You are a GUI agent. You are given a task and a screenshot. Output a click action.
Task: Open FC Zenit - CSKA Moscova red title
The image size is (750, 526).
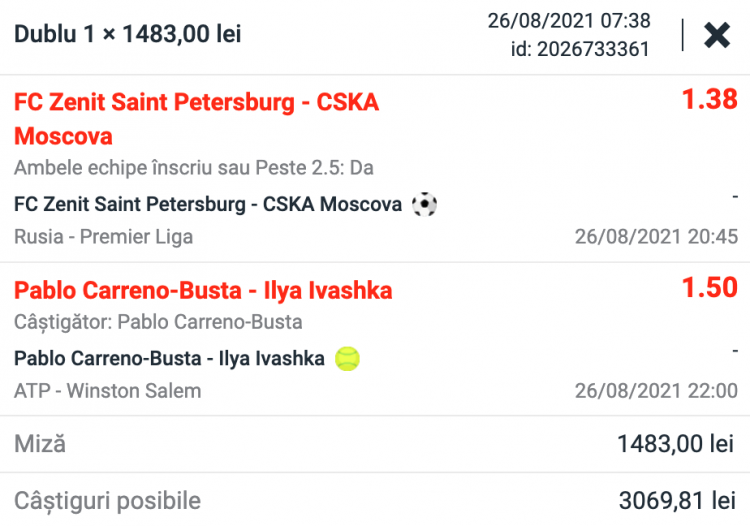click(196, 118)
